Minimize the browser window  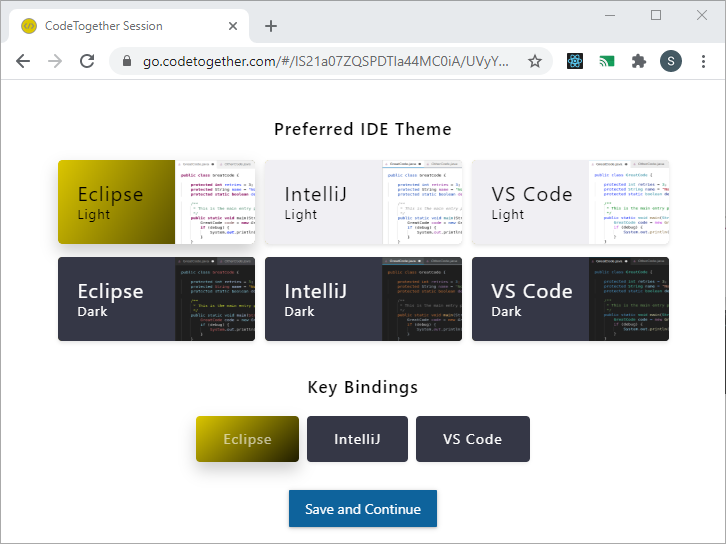coord(610,15)
